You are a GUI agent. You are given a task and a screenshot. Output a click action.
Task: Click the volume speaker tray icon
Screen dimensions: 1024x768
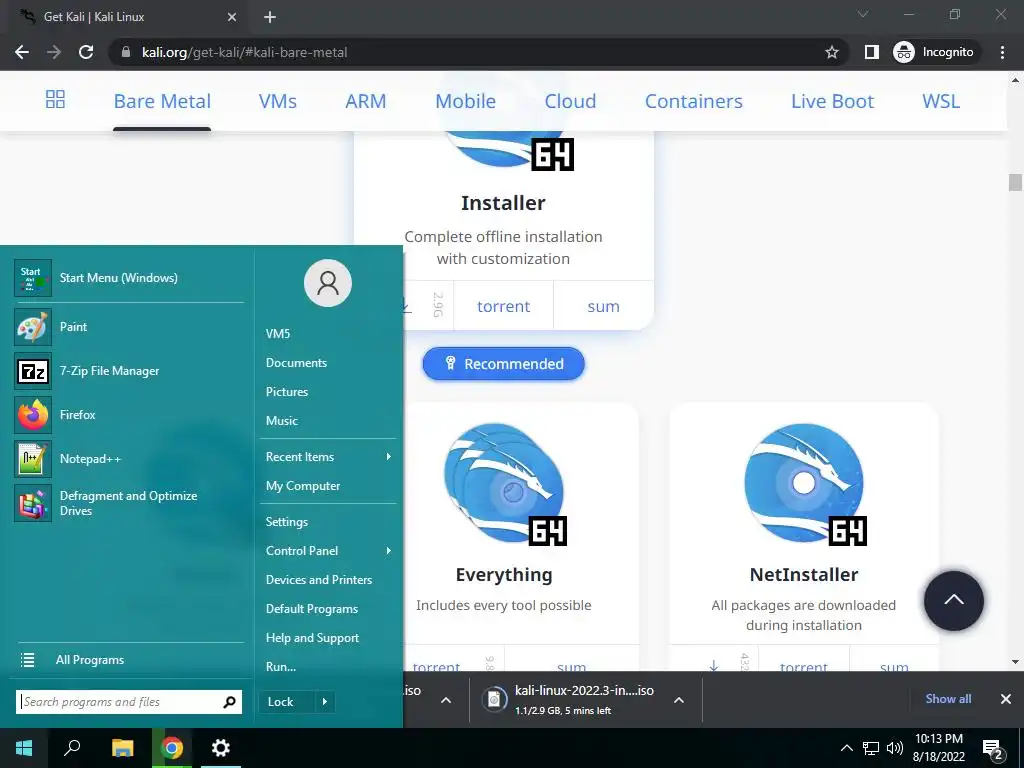(x=895, y=748)
